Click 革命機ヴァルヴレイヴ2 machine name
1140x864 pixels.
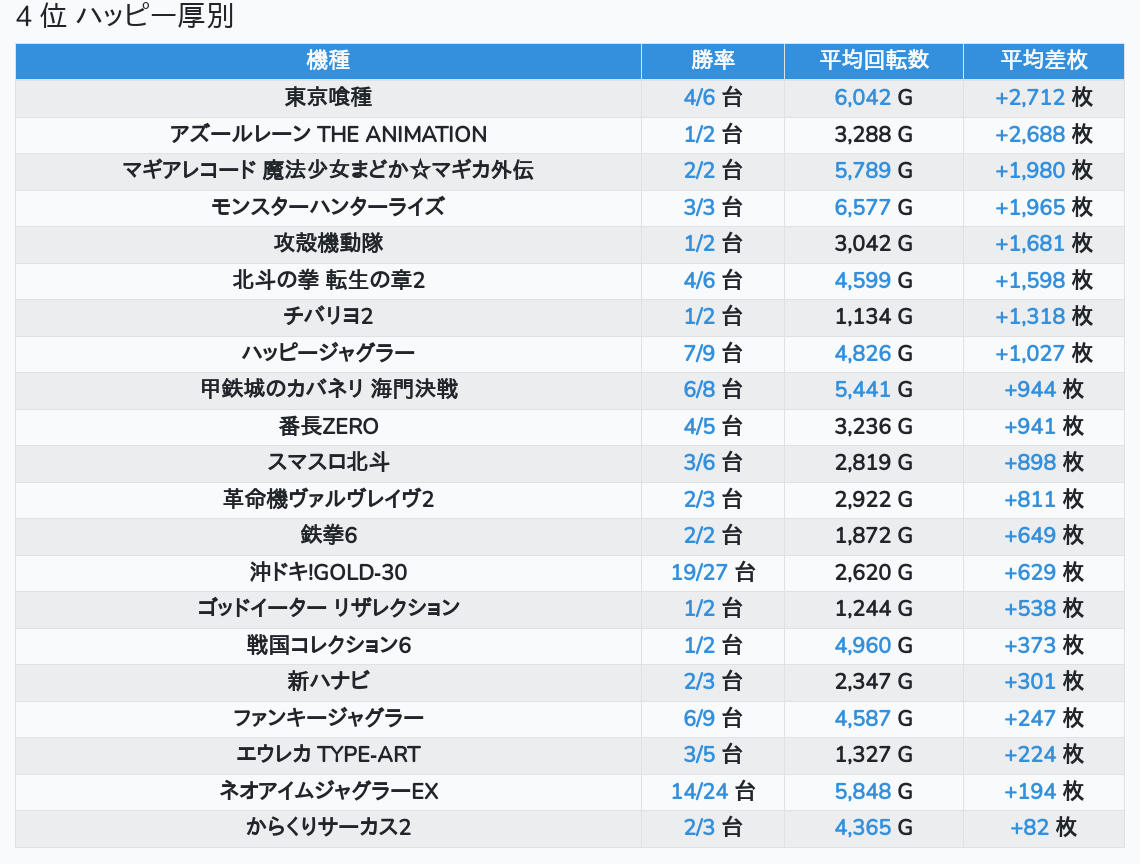(x=328, y=499)
